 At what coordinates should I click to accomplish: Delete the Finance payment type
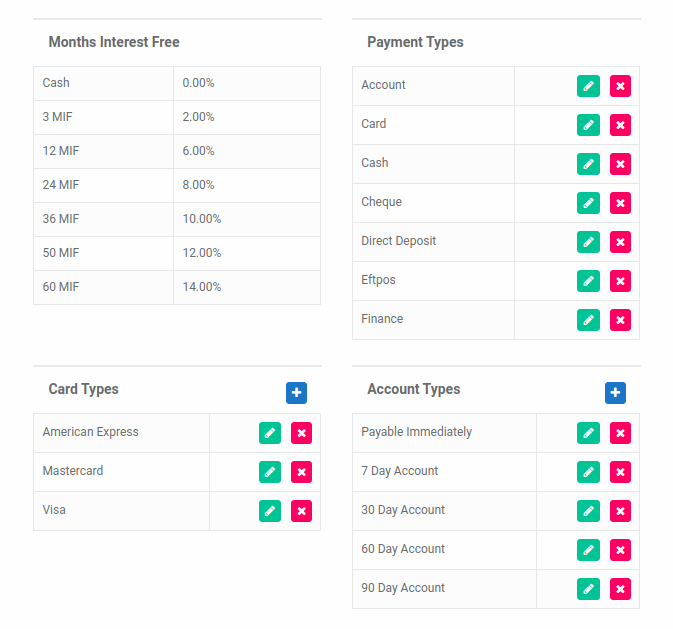pyautogui.click(x=620, y=320)
